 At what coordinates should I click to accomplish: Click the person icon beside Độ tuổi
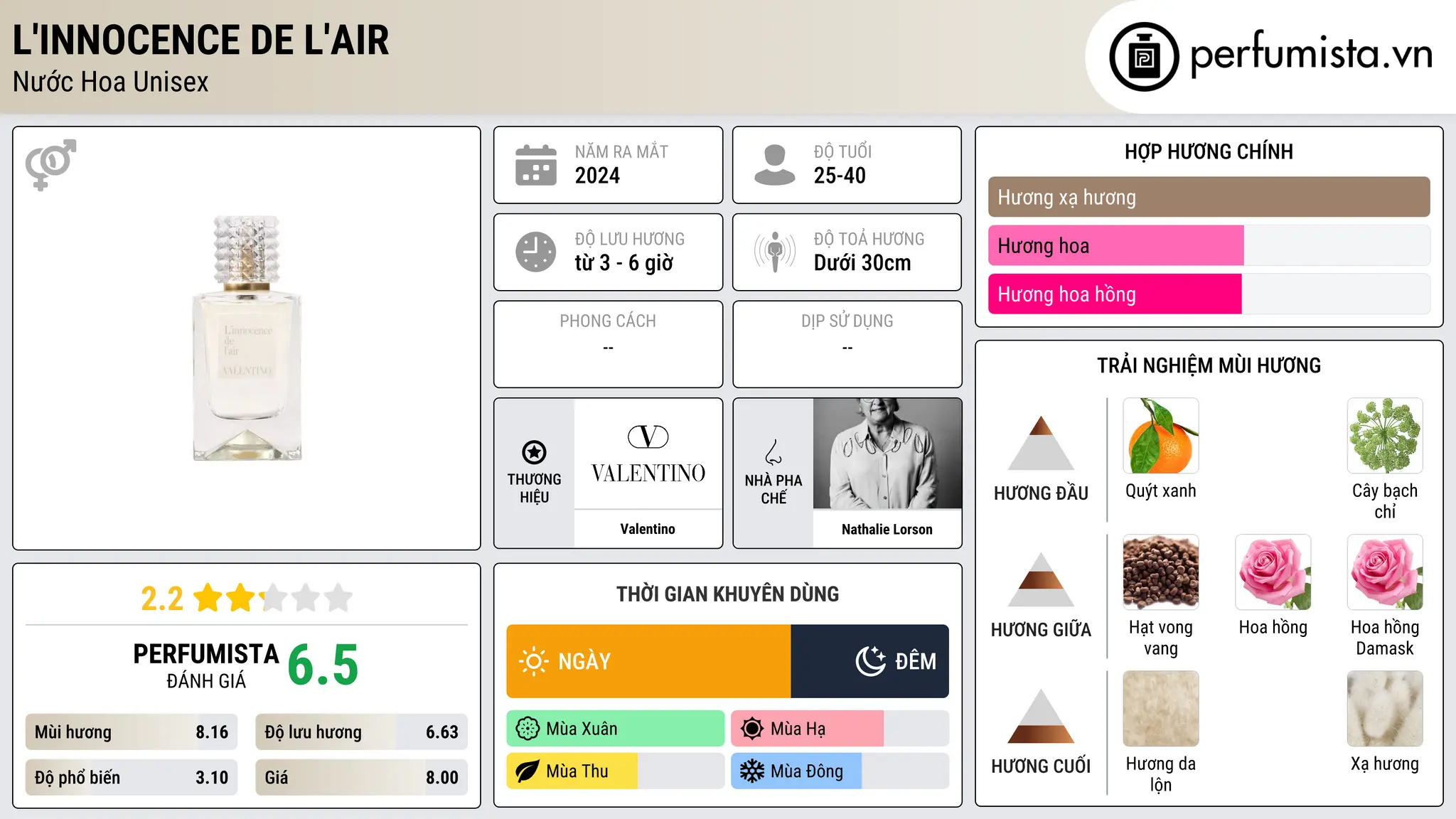point(775,165)
